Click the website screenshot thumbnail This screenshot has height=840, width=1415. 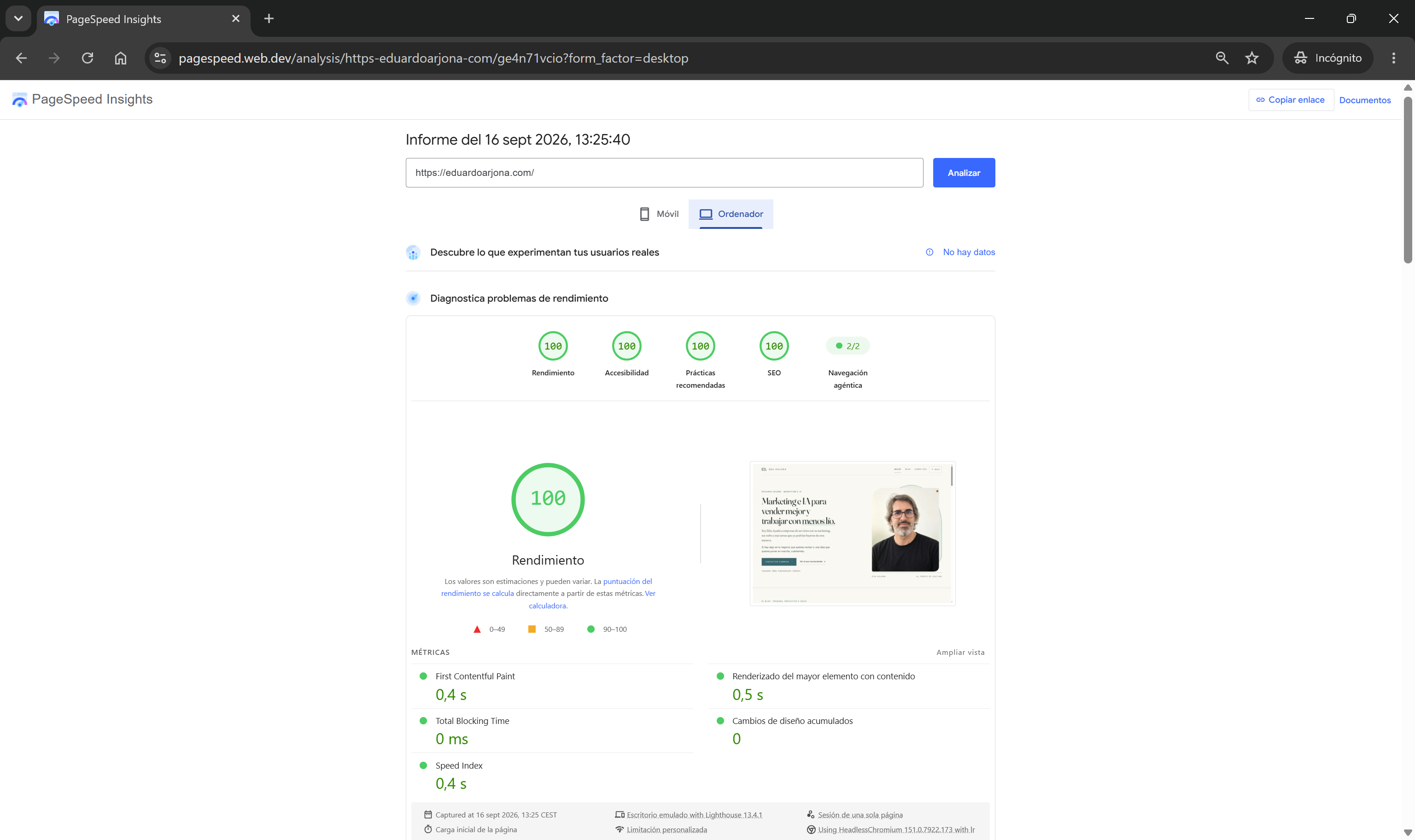[853, 533]
